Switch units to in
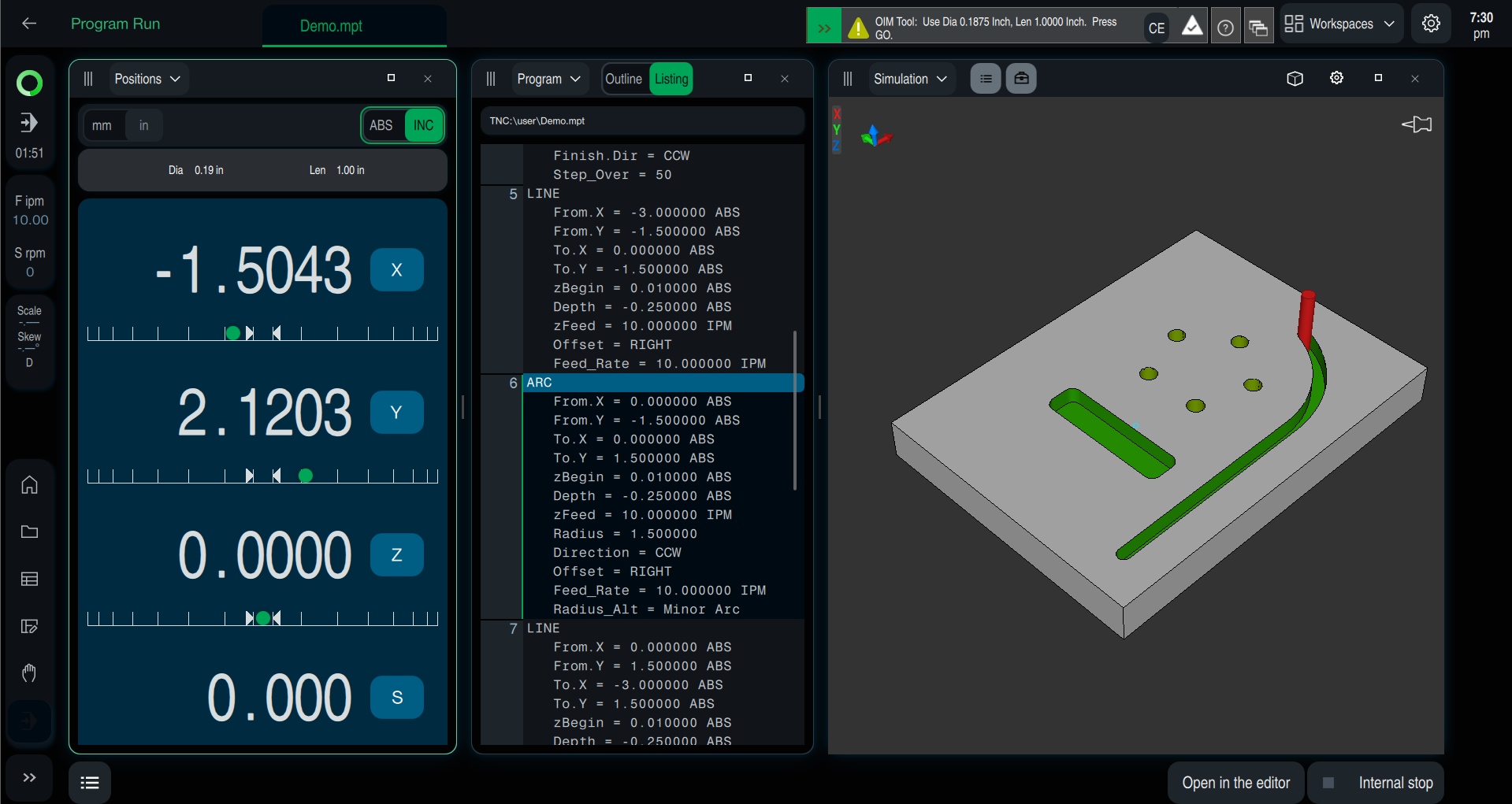The height and width of the screenshot is (804, 1512). pyautogui.click(x=143, y=125)
